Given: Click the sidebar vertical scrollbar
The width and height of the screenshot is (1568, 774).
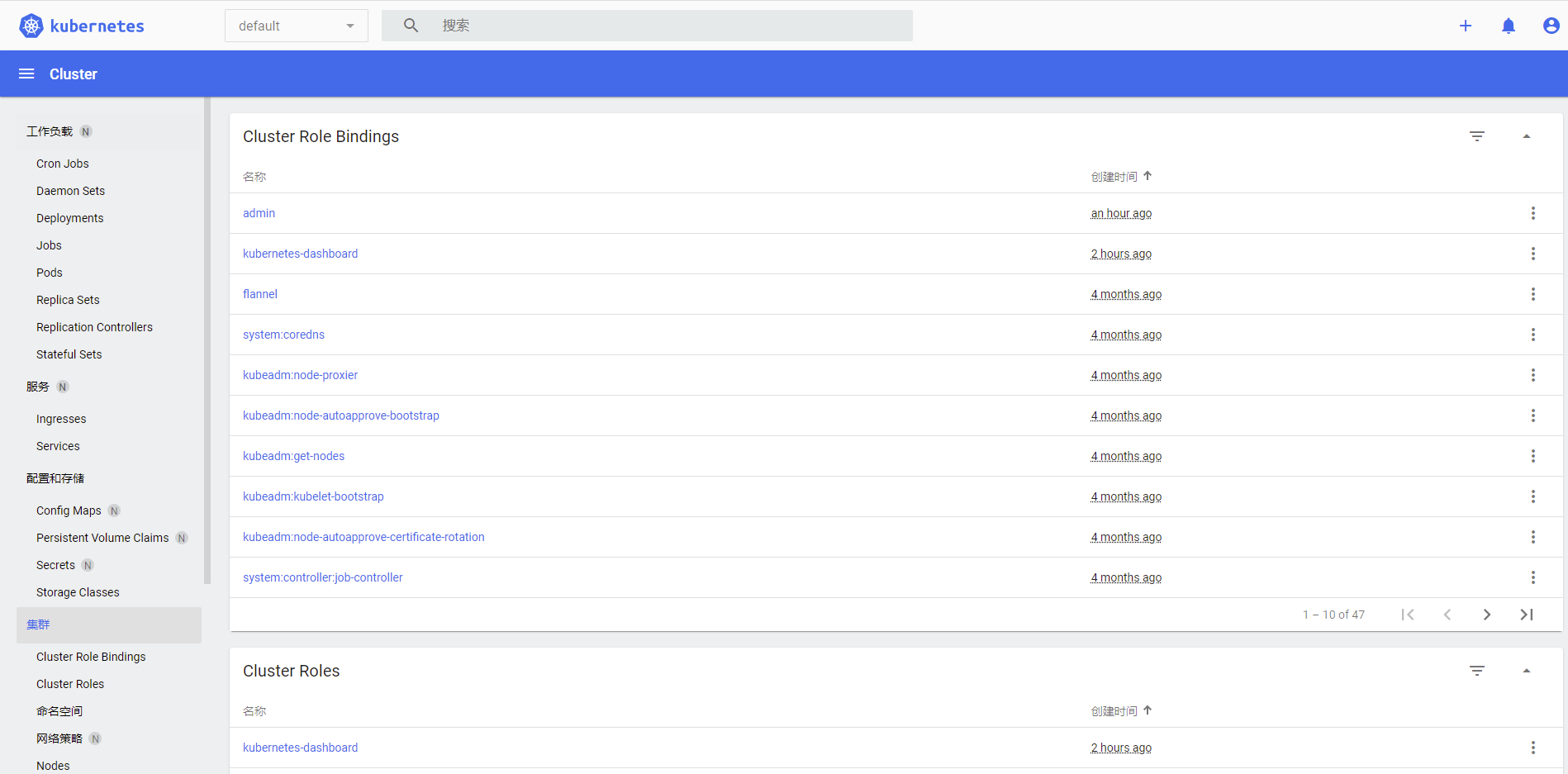Looking at the screenshot, I should tap(207, 340).
